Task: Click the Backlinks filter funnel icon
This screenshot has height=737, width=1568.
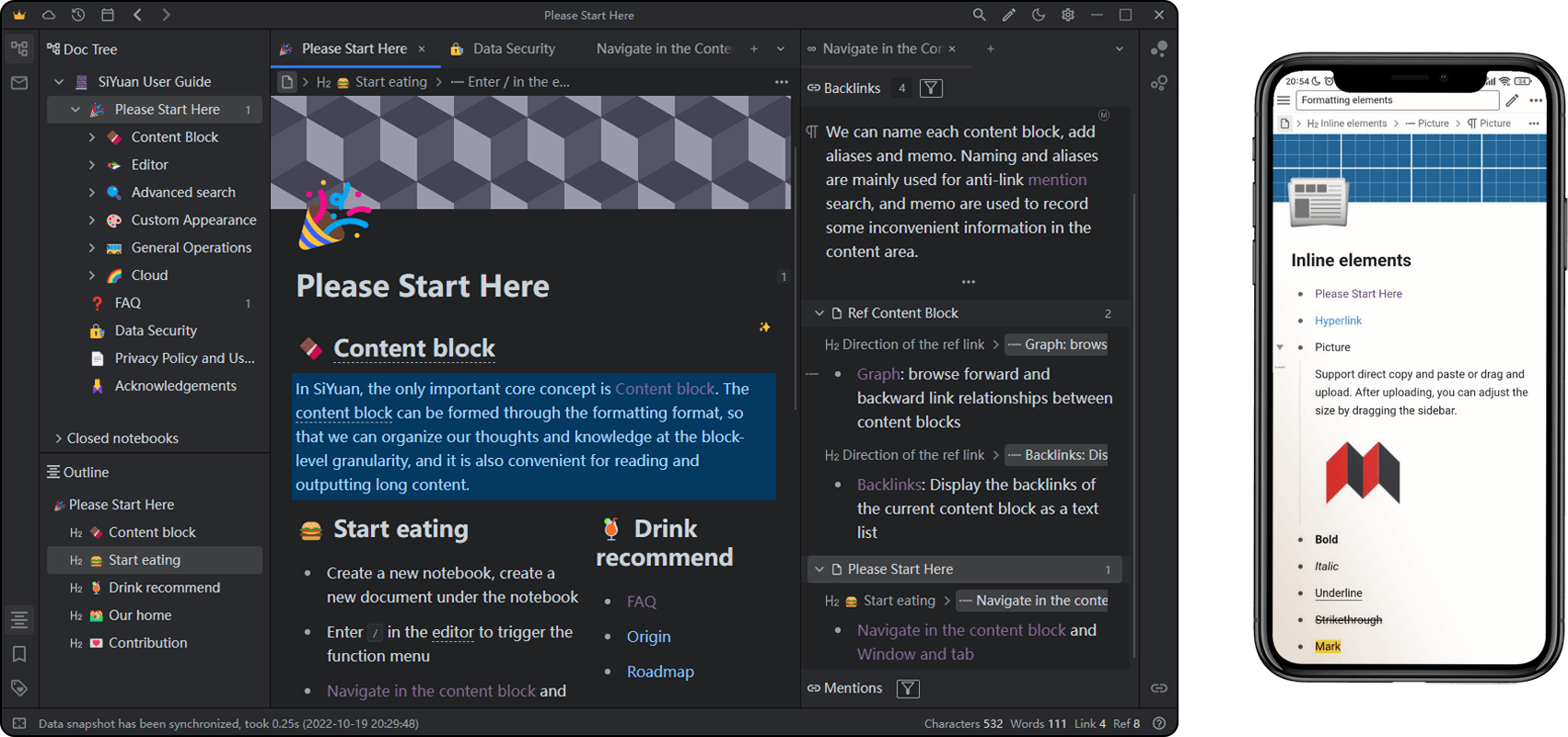Action: pyautogui.click(x=931, y=88)
